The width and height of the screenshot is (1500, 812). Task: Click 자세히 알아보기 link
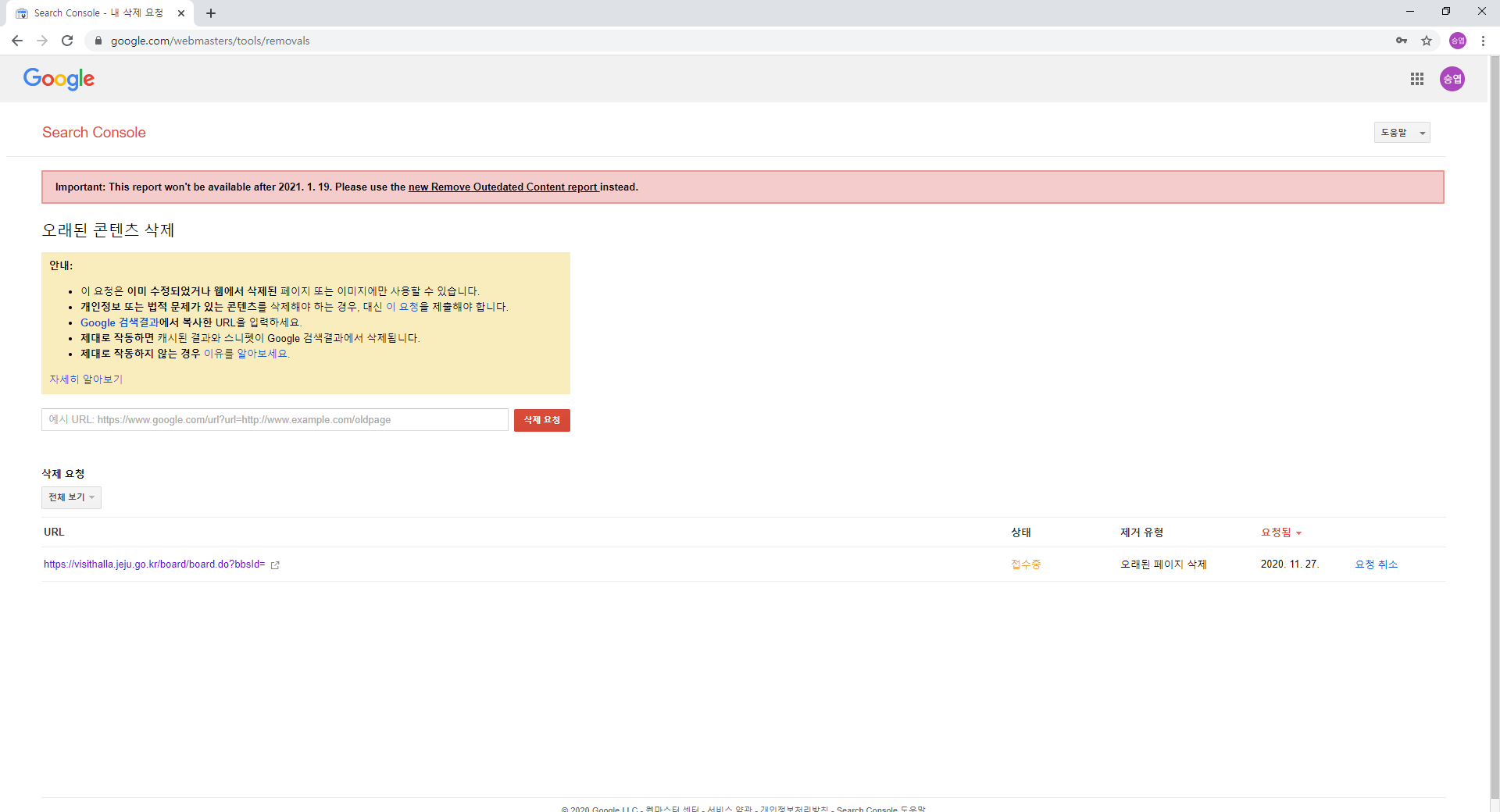pos(86,379)
